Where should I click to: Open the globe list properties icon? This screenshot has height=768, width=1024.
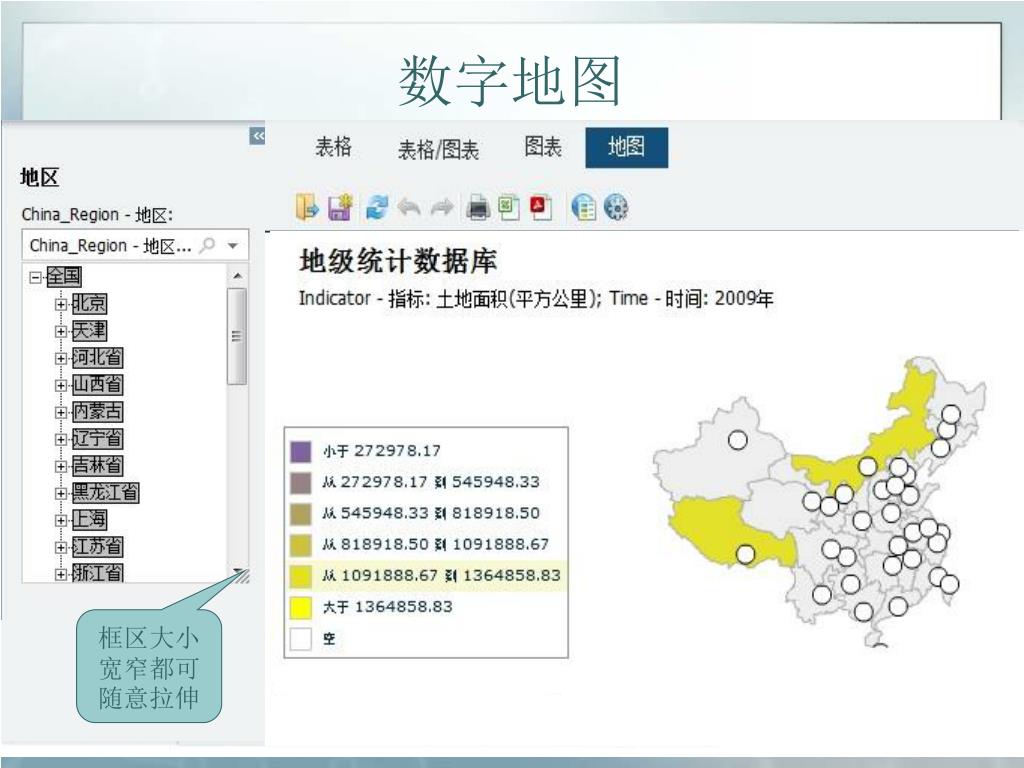click(583, 208)
